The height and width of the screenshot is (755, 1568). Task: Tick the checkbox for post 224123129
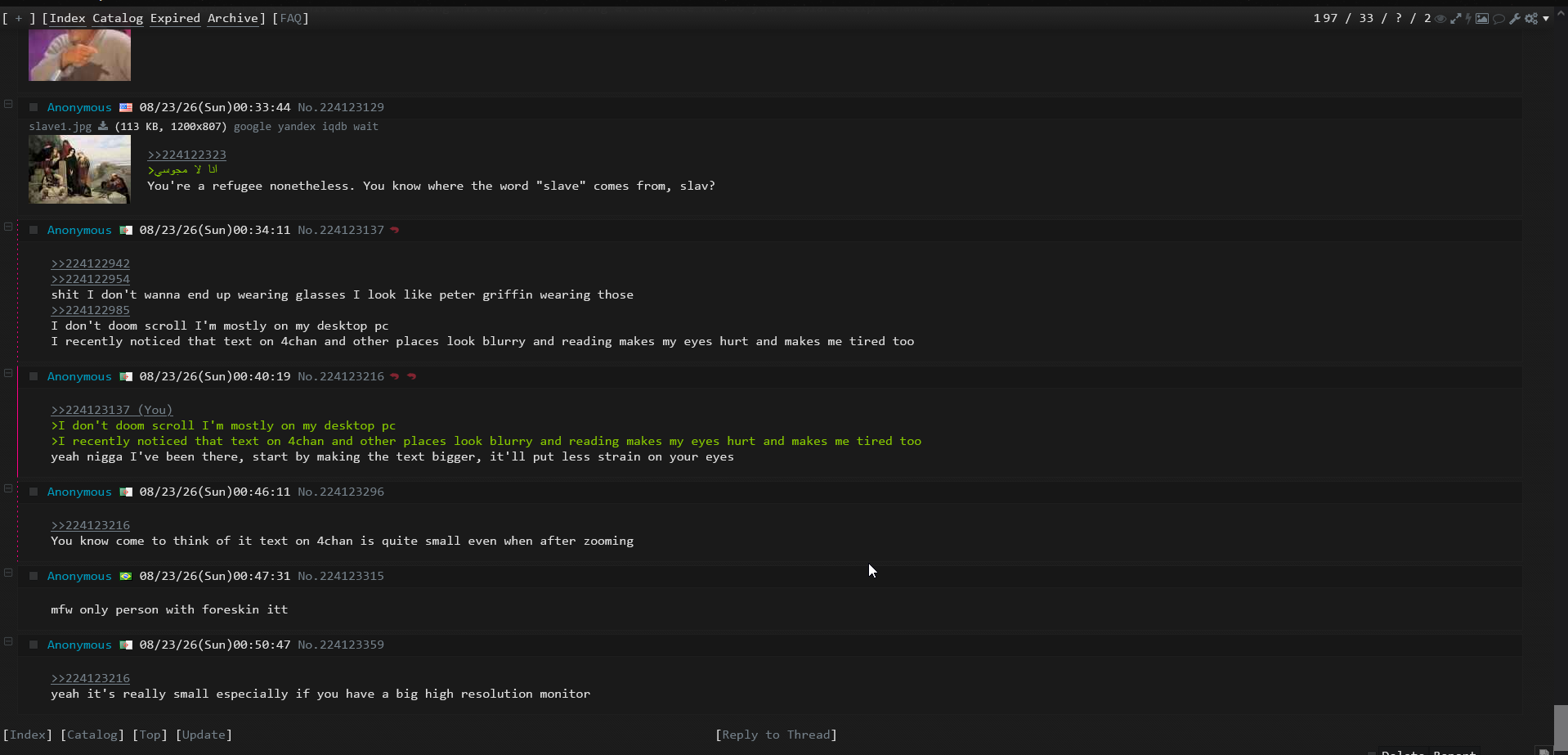coord(34,107)
